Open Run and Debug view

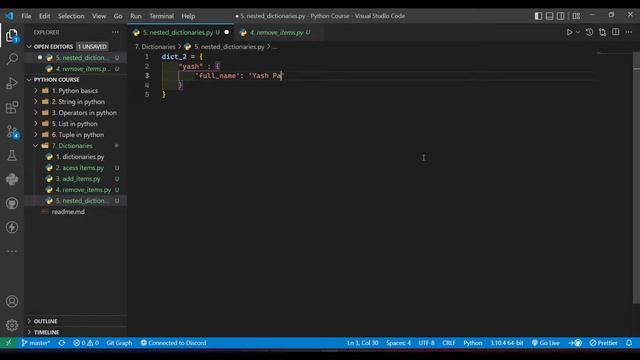click(x=12, y=83)
